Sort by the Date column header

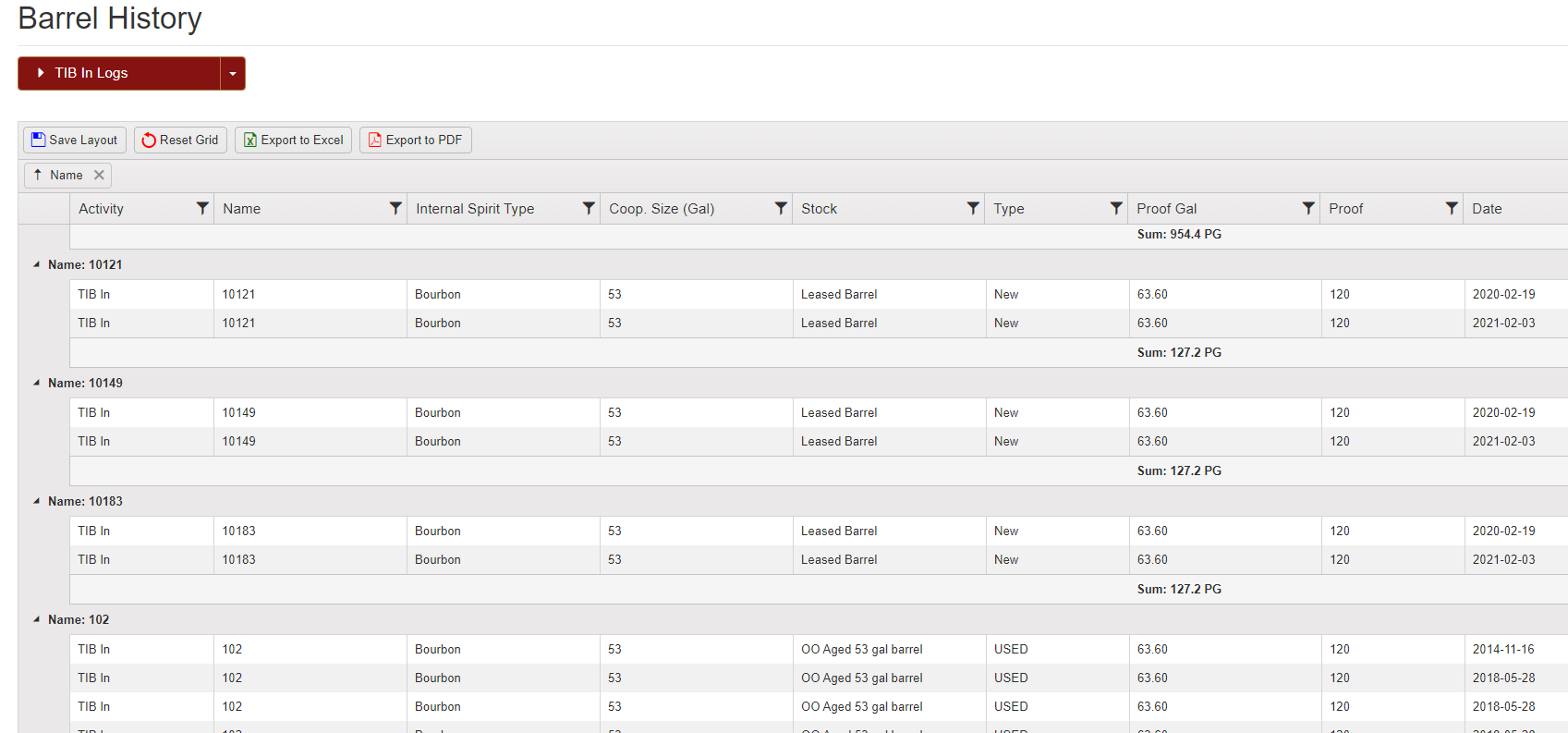tap(1487, 209)
